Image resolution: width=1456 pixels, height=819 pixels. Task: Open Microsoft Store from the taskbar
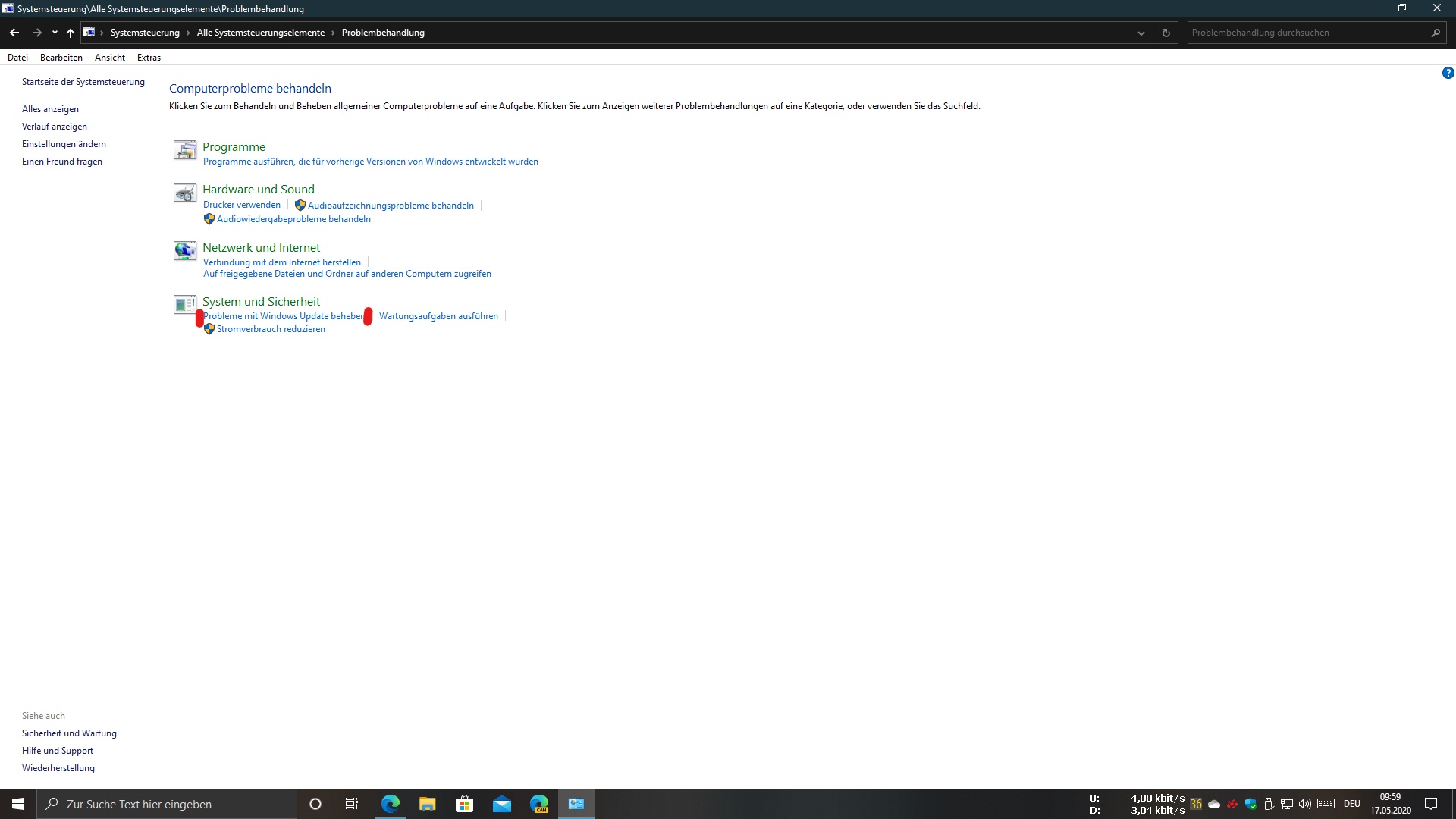[464, 804]
